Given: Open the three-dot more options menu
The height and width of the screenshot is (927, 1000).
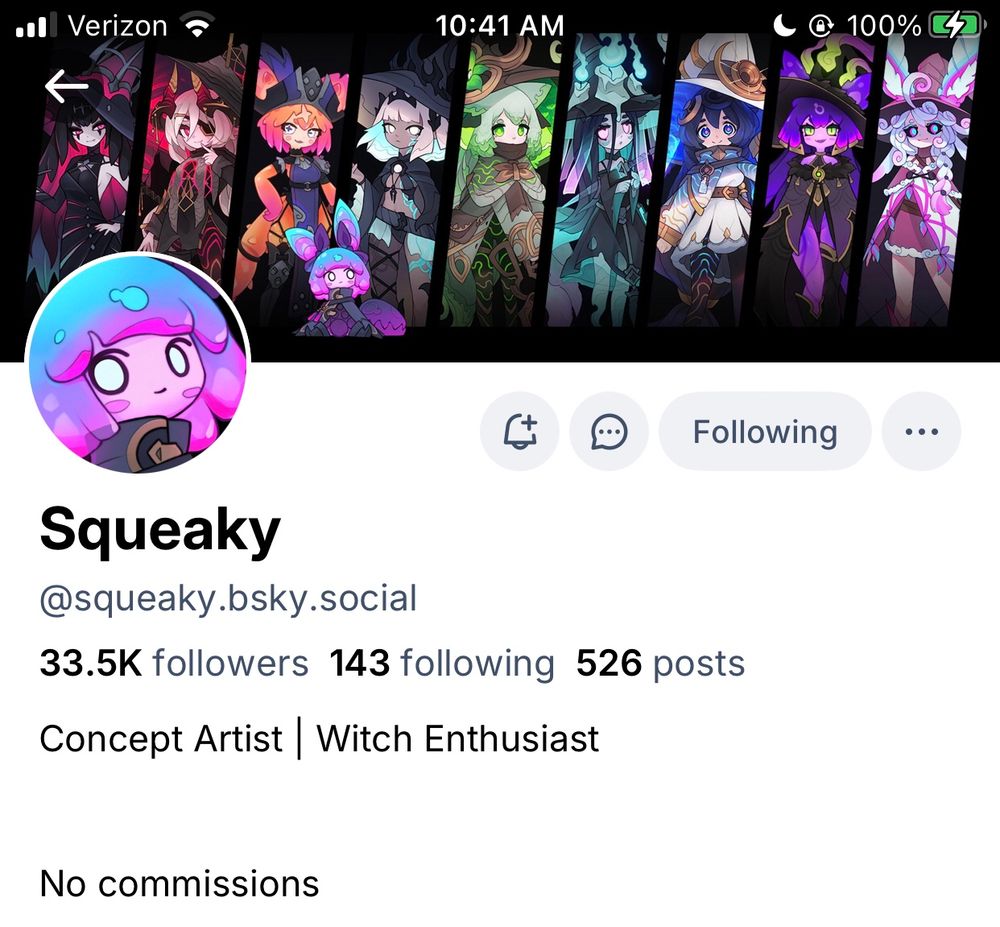Looking at the screenshot, I should [x=922, y=432].
